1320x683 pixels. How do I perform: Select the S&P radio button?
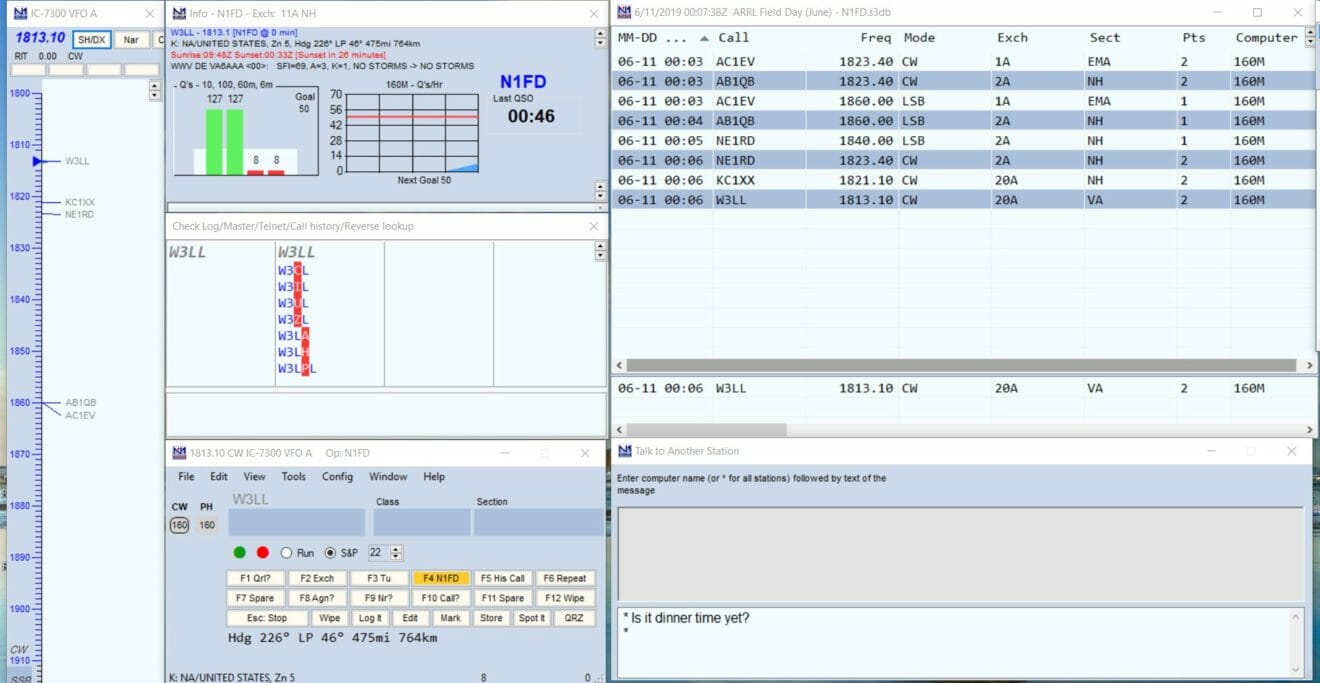330,553
